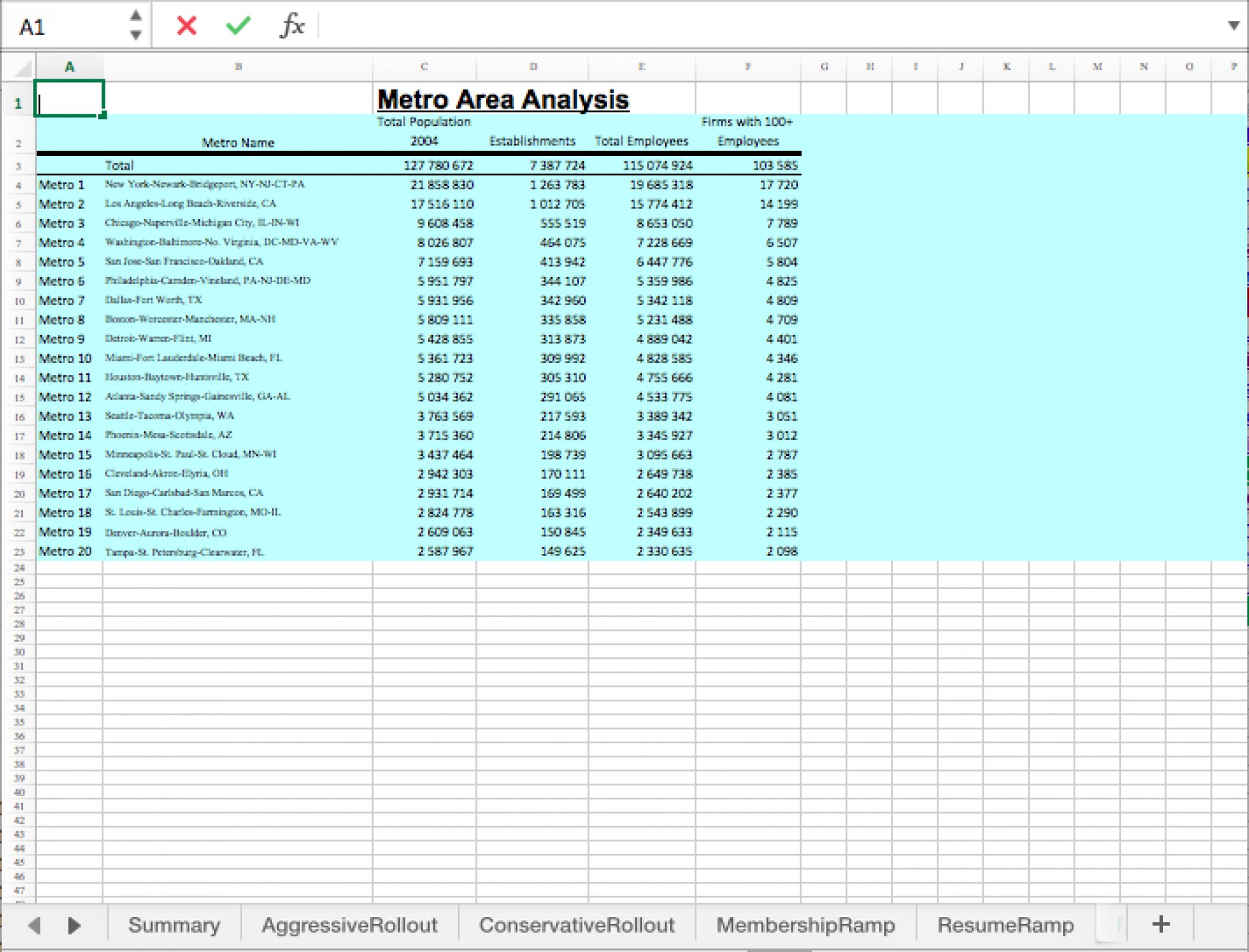Switch to the ConservativeRollout sheet tab
The image size is (1249, 952).
coord(577,925)
